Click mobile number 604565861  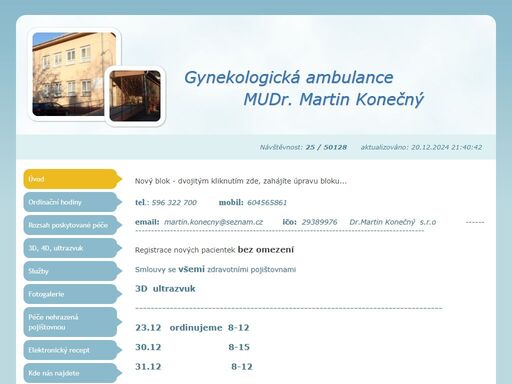coord(267,203)
